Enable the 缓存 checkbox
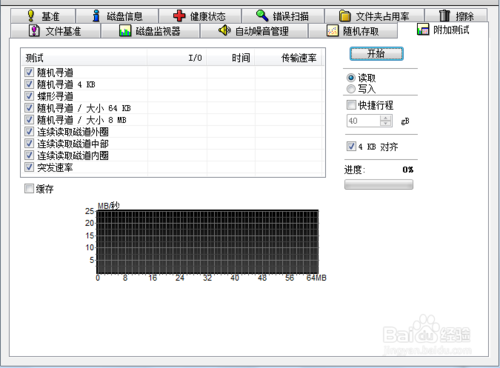The height and width of the screenshot is (368, 500). coord(29,188)
